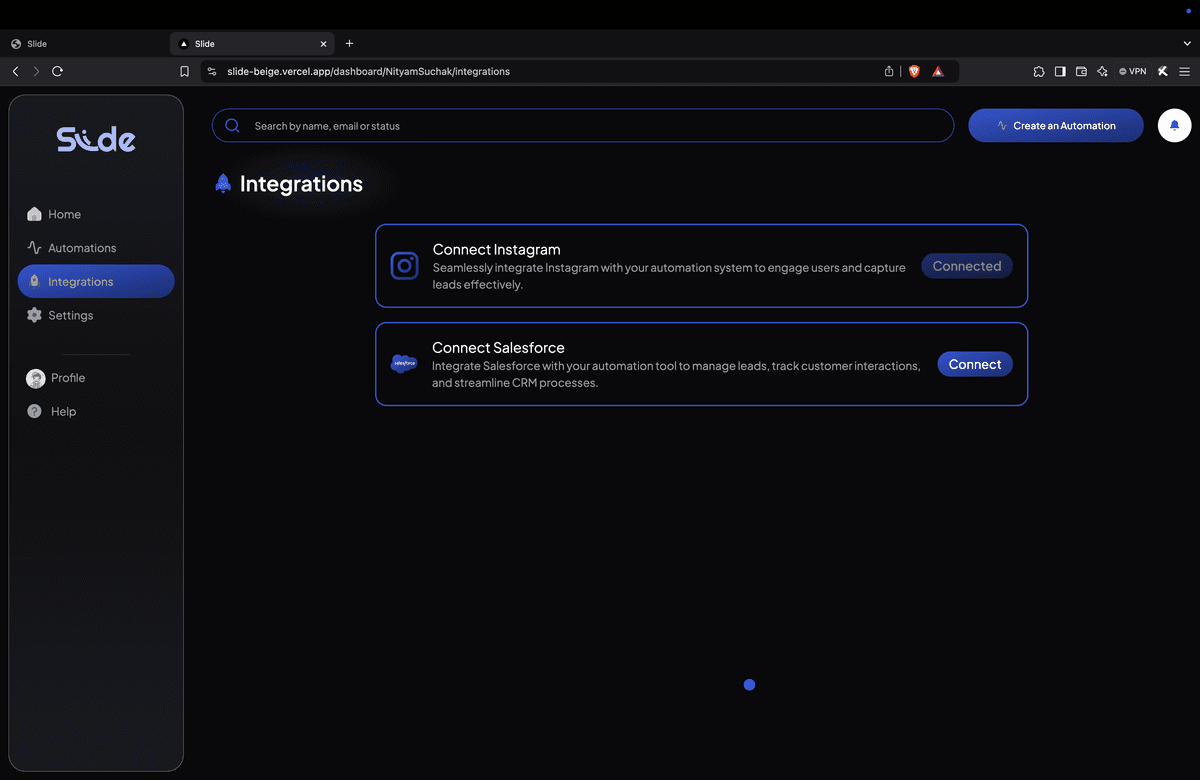
Task: Click the Salesforce logo icon
Action: (x=404, y=363)
